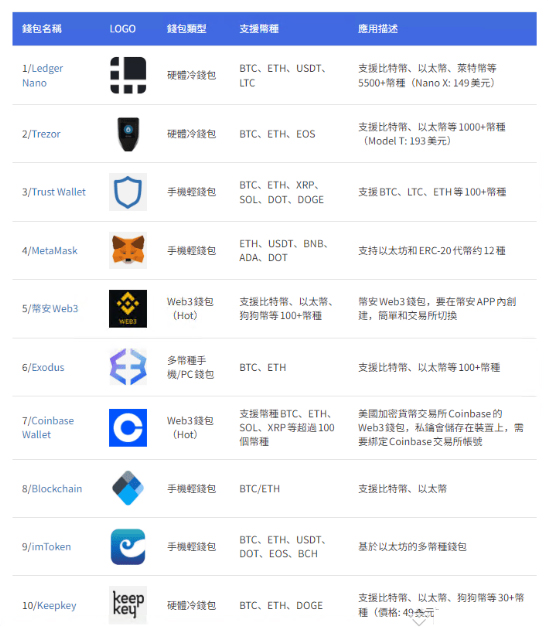The width and height of the screenshot is (548, 627).
Task: Click the 錢包類型 column header
Action: point(186,29)
